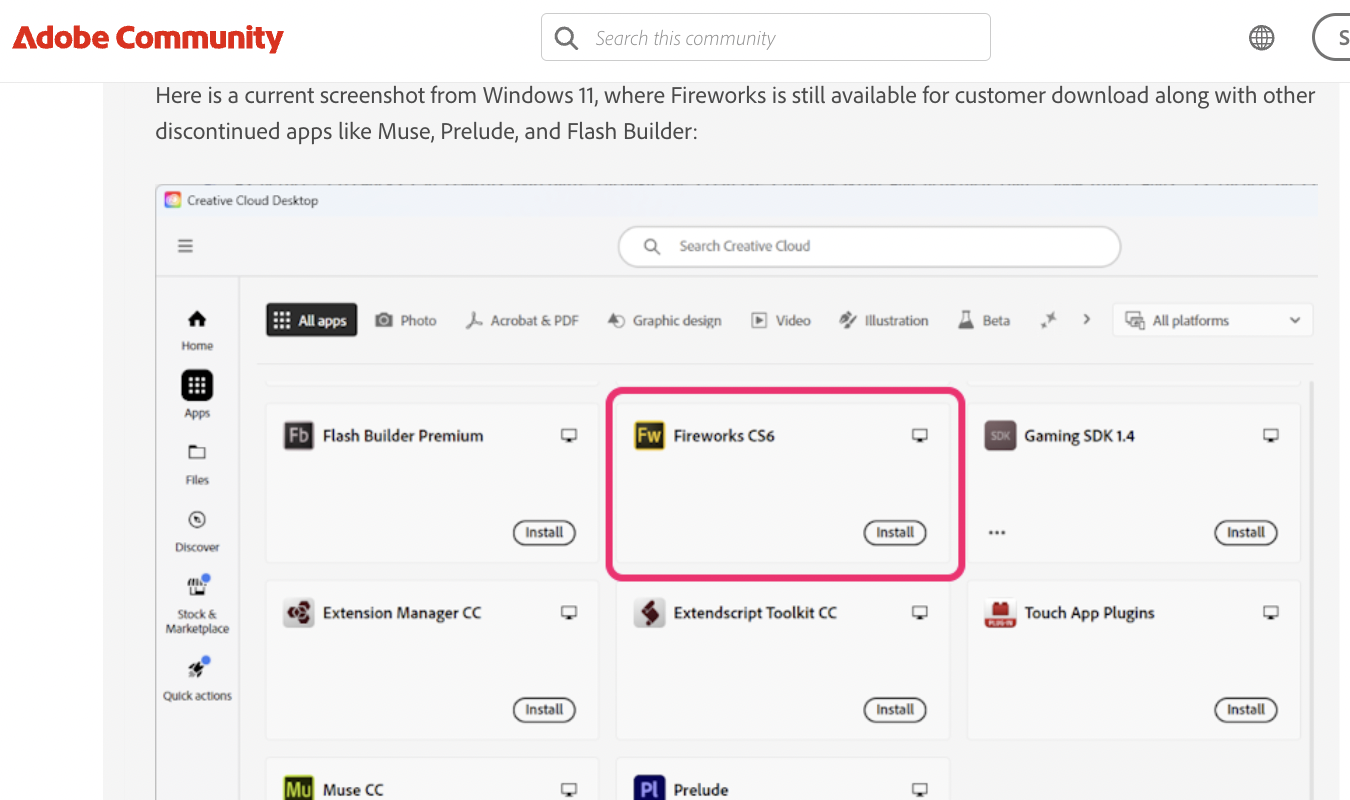
Task: Open Discover in the sidebar
Action: pos(197,531)
